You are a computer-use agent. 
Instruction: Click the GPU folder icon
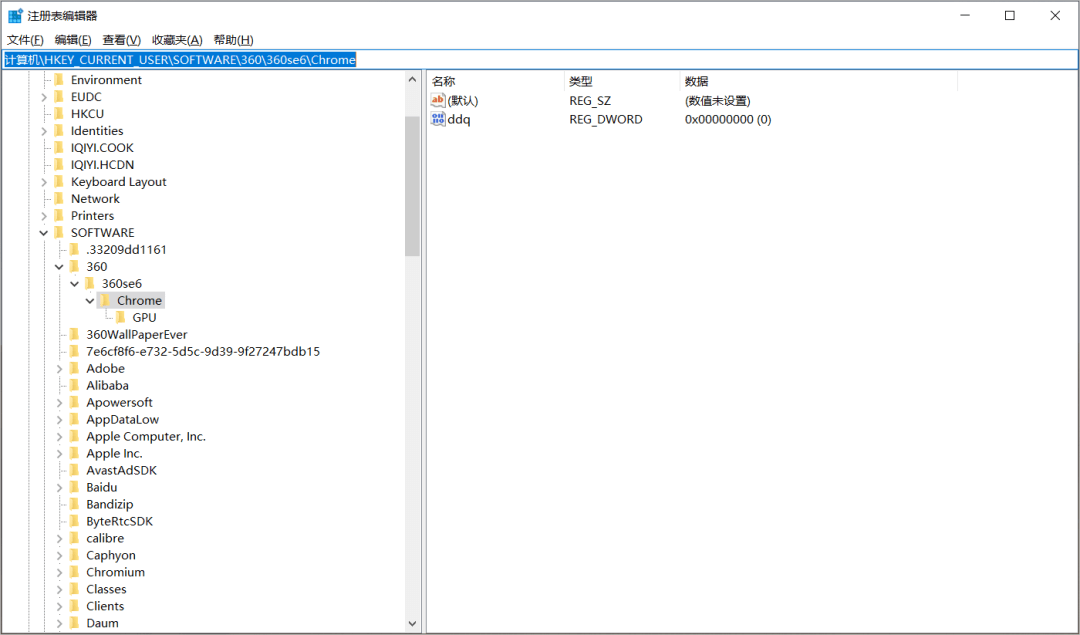[x=121, y=318]
